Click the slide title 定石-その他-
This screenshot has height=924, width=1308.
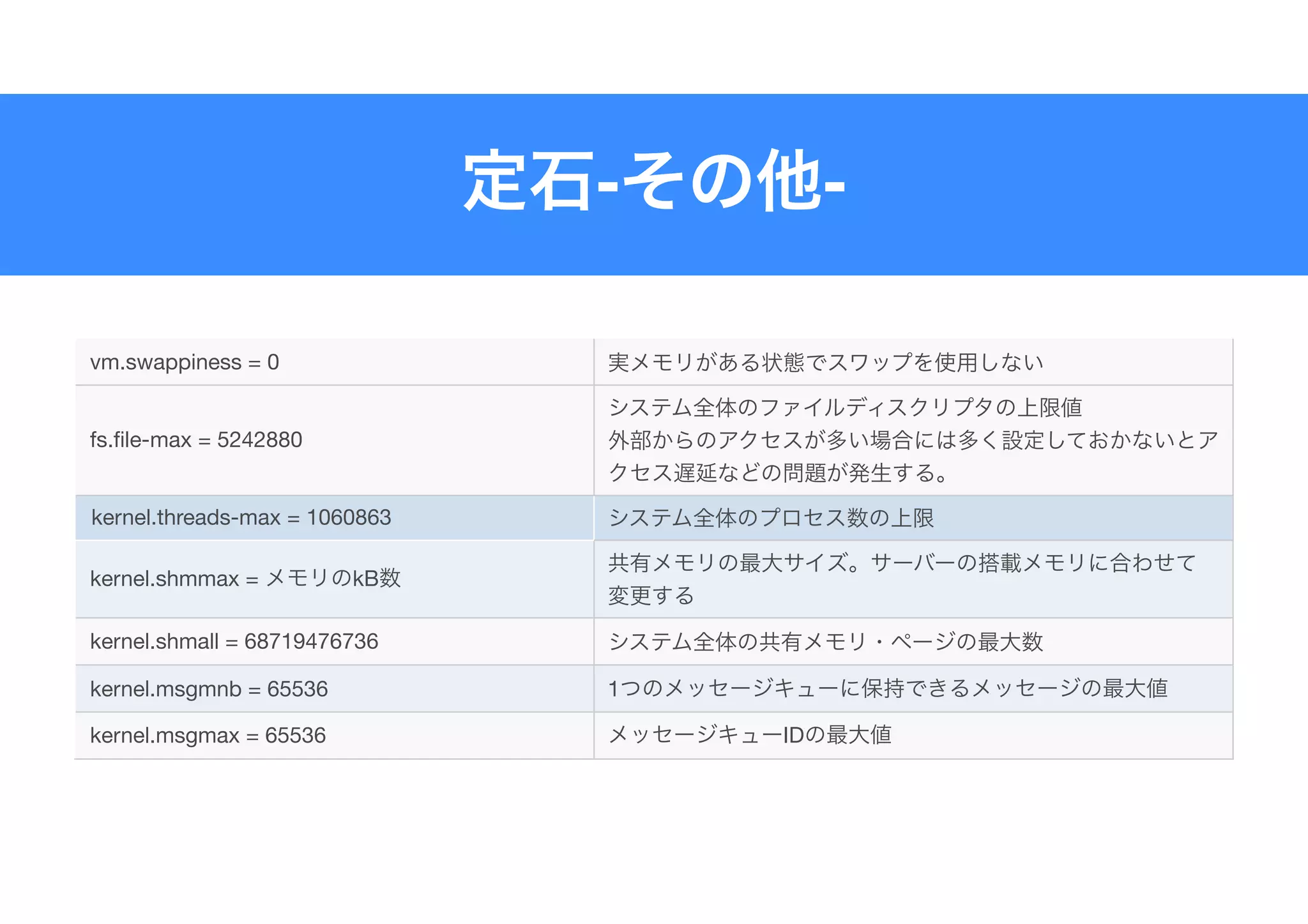pyautogui.click(x=654, y=181)
